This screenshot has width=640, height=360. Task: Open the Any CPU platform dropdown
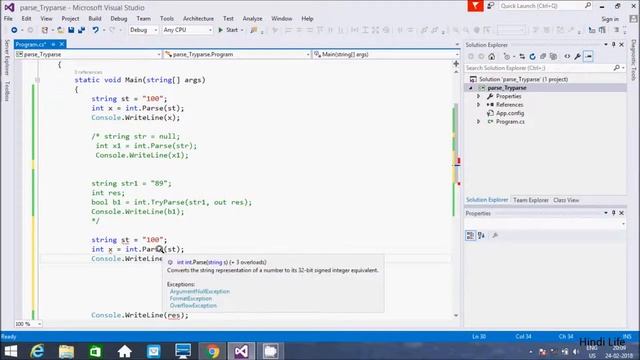pos(187,30)
